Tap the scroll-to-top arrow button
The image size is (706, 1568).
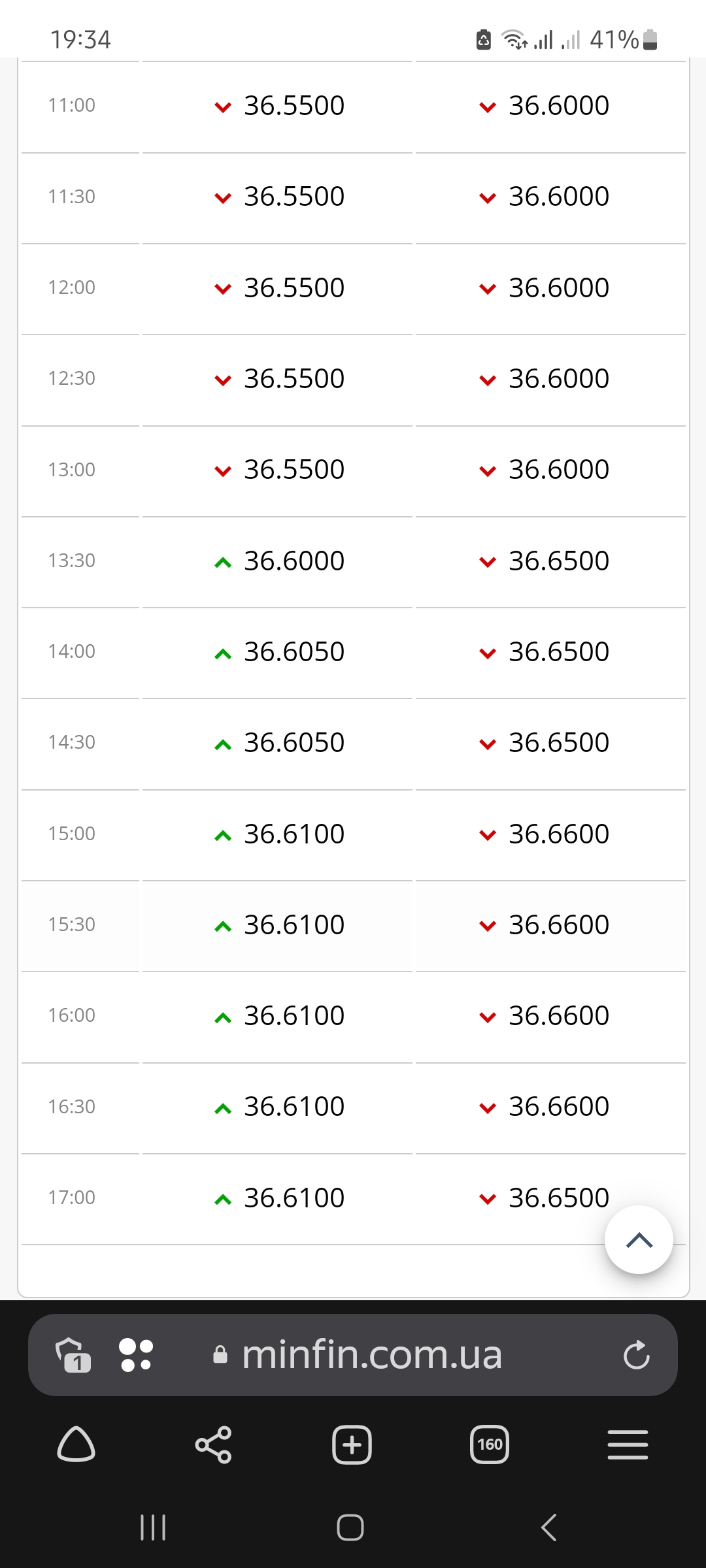click(x=639, y=1239)
